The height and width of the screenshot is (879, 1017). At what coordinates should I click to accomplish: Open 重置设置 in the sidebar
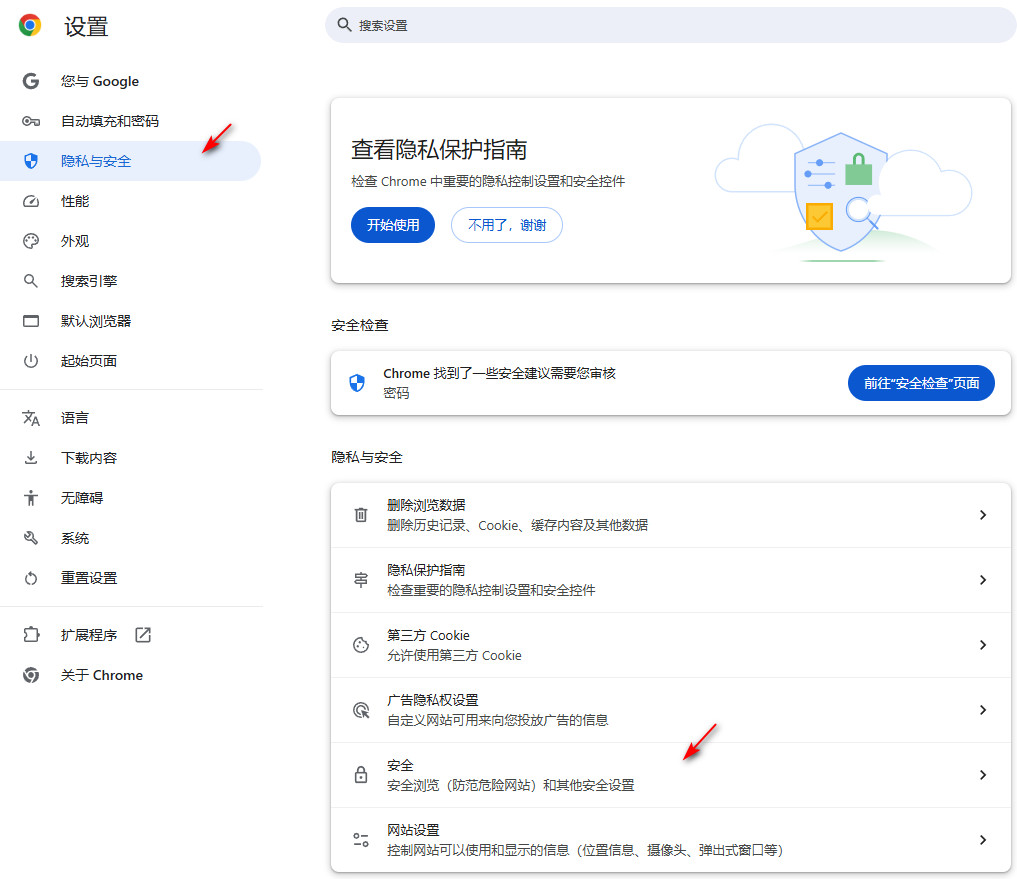(x=130, y=578)
